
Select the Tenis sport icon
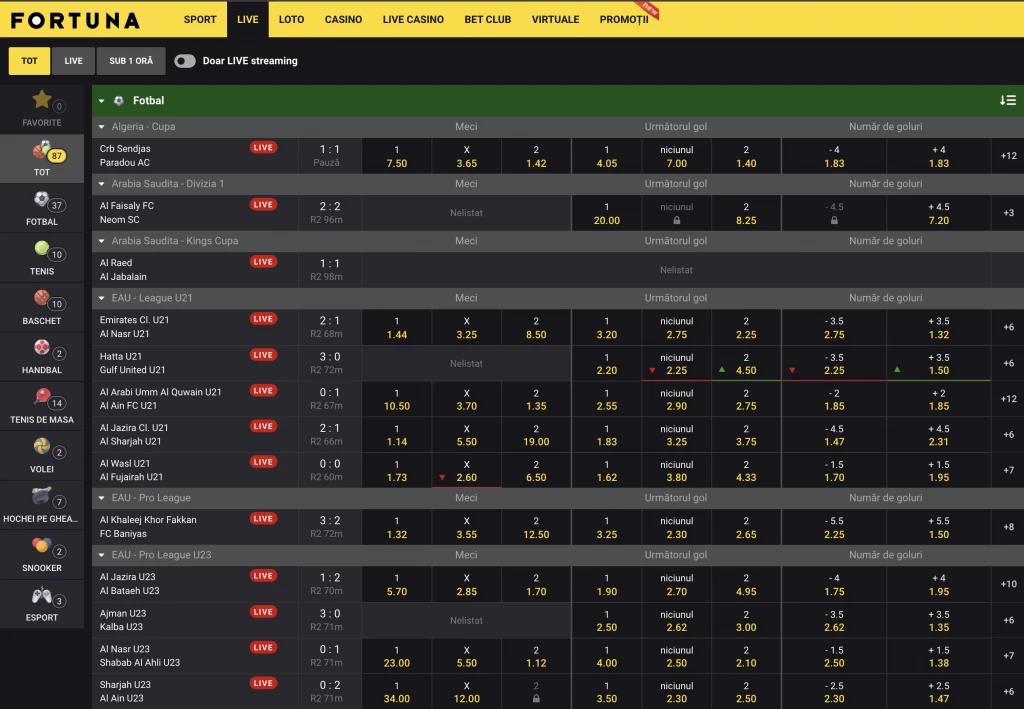pyautogui.click(x=41, y=249)
